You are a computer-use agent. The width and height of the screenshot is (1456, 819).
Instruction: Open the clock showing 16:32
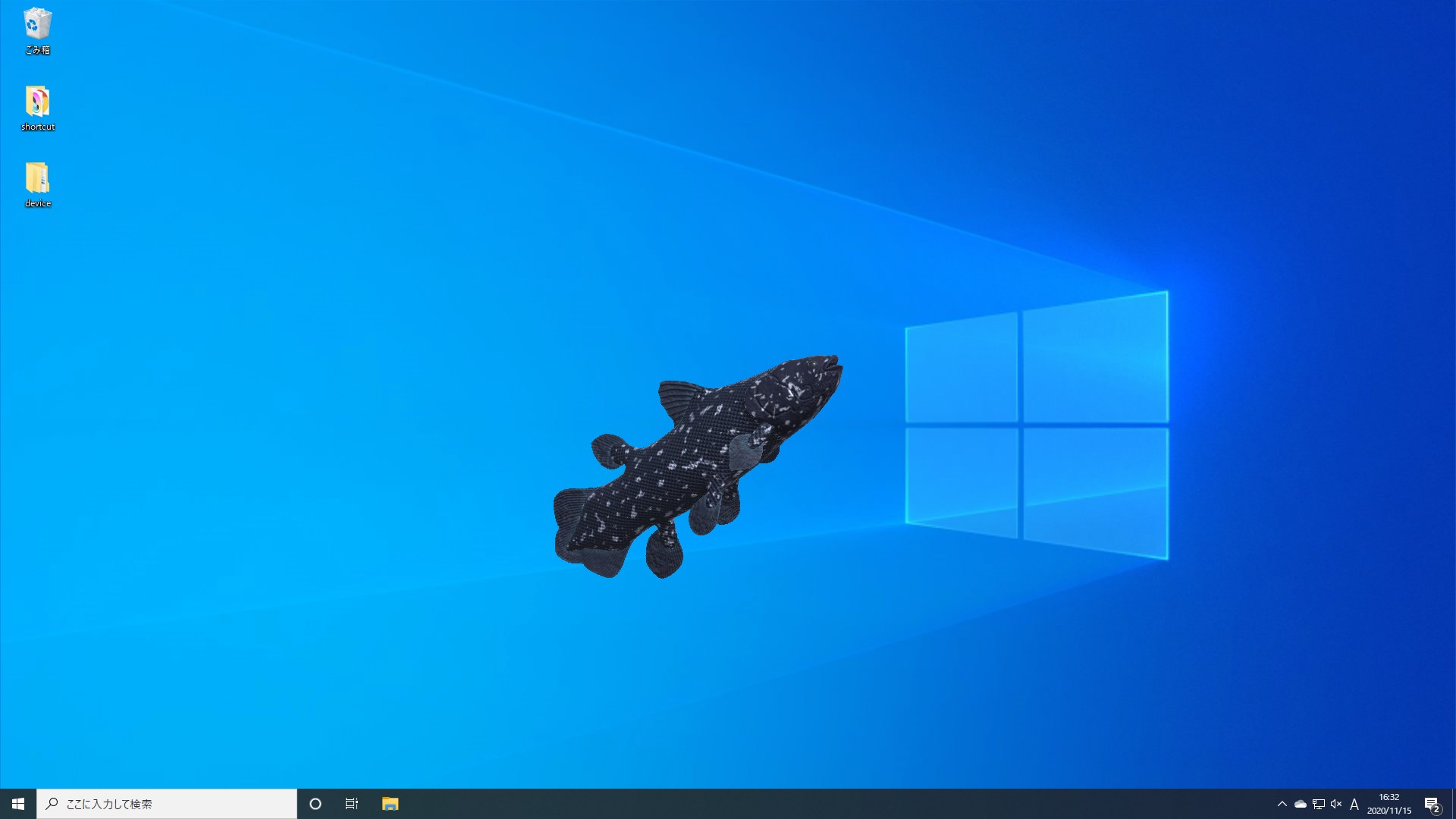click(1389, 797)
